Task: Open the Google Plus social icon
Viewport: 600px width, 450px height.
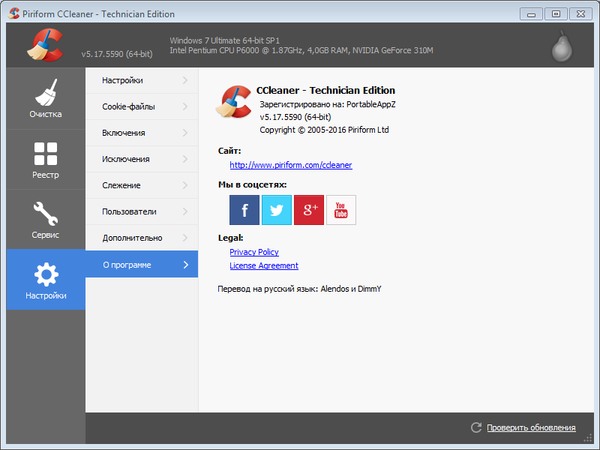Action: point(308,210)
